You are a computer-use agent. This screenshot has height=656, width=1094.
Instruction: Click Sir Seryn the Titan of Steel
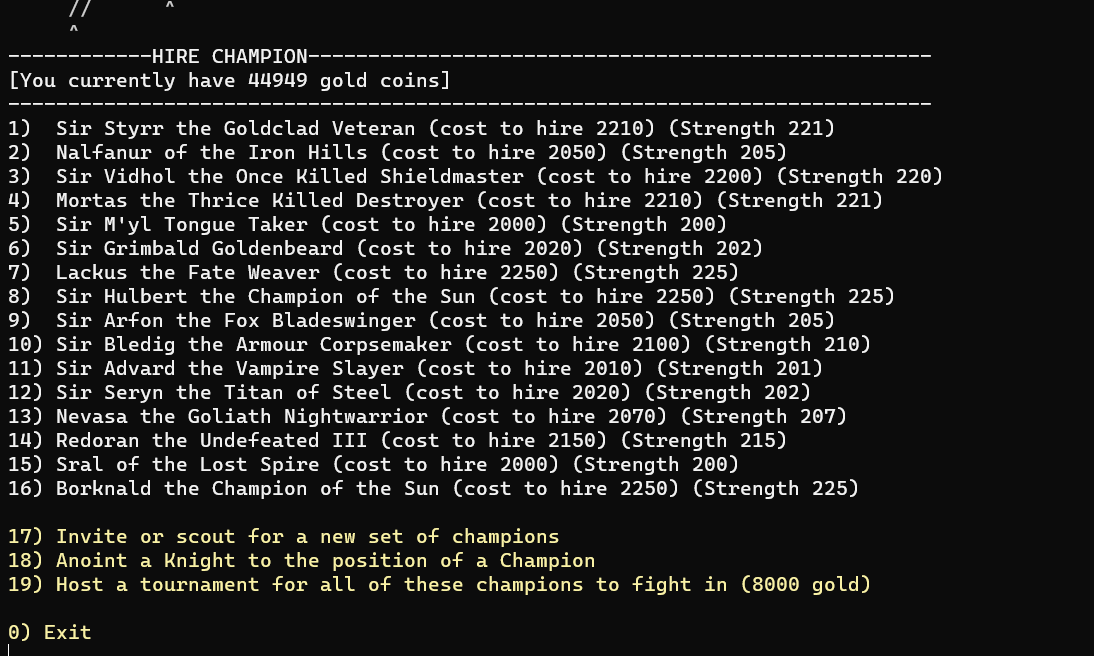coord(410,392)
